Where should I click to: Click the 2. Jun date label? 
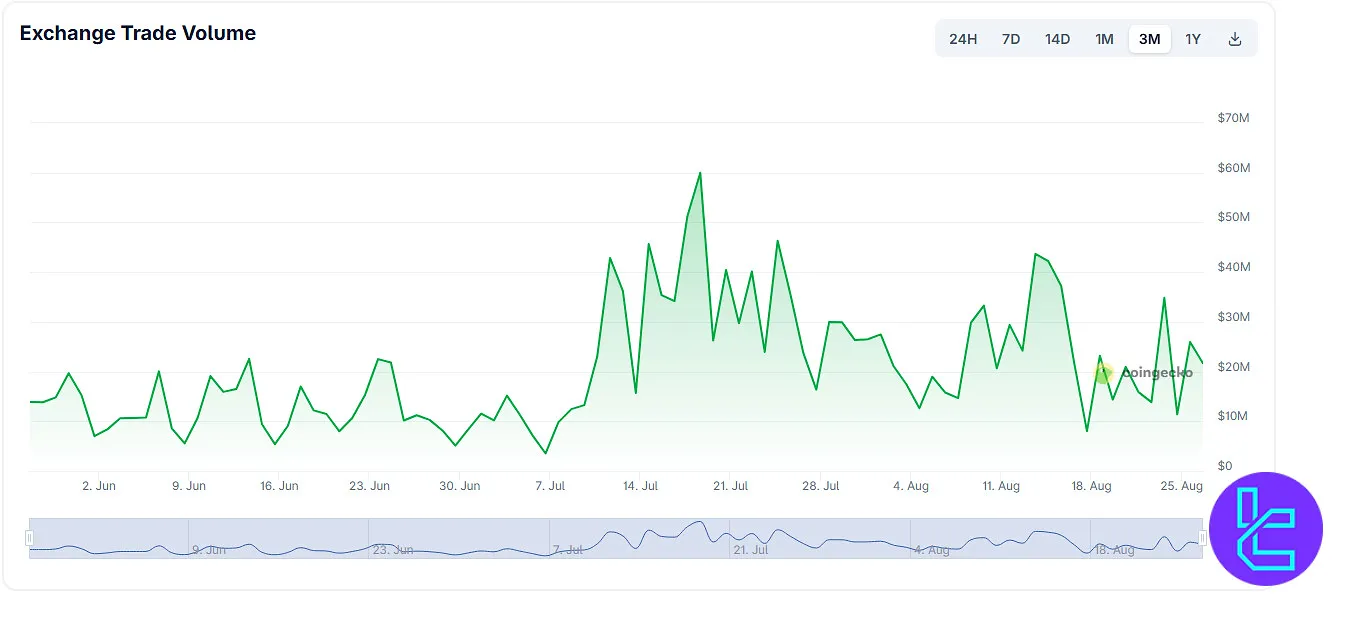pyautogui.click(x=99, y=486)
